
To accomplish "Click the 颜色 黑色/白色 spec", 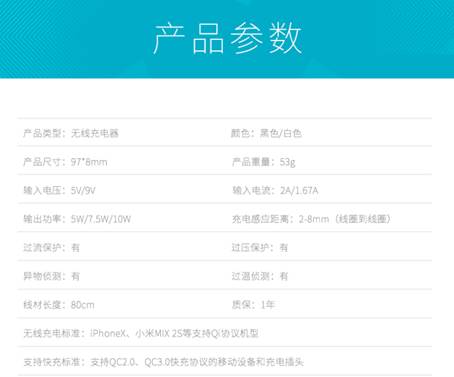I will coord(266,133).
